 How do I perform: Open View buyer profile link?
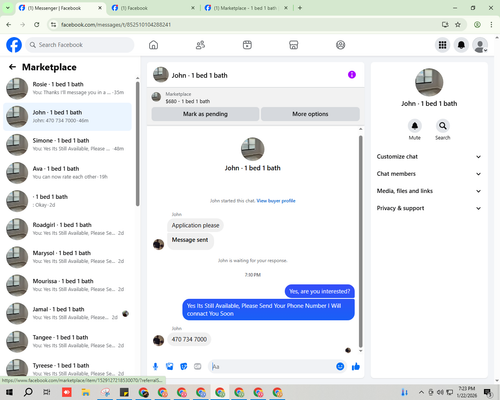click(x=276, y=201)
